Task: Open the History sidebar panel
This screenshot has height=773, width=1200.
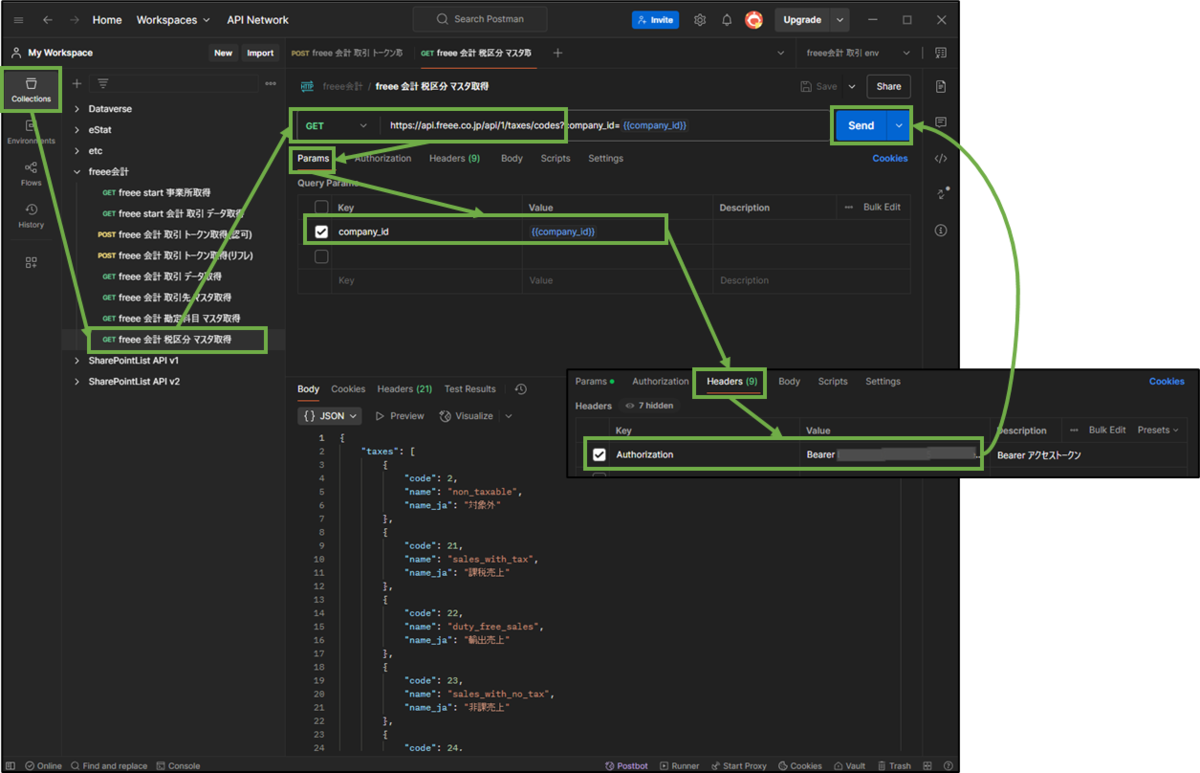Action: [31, 216]
